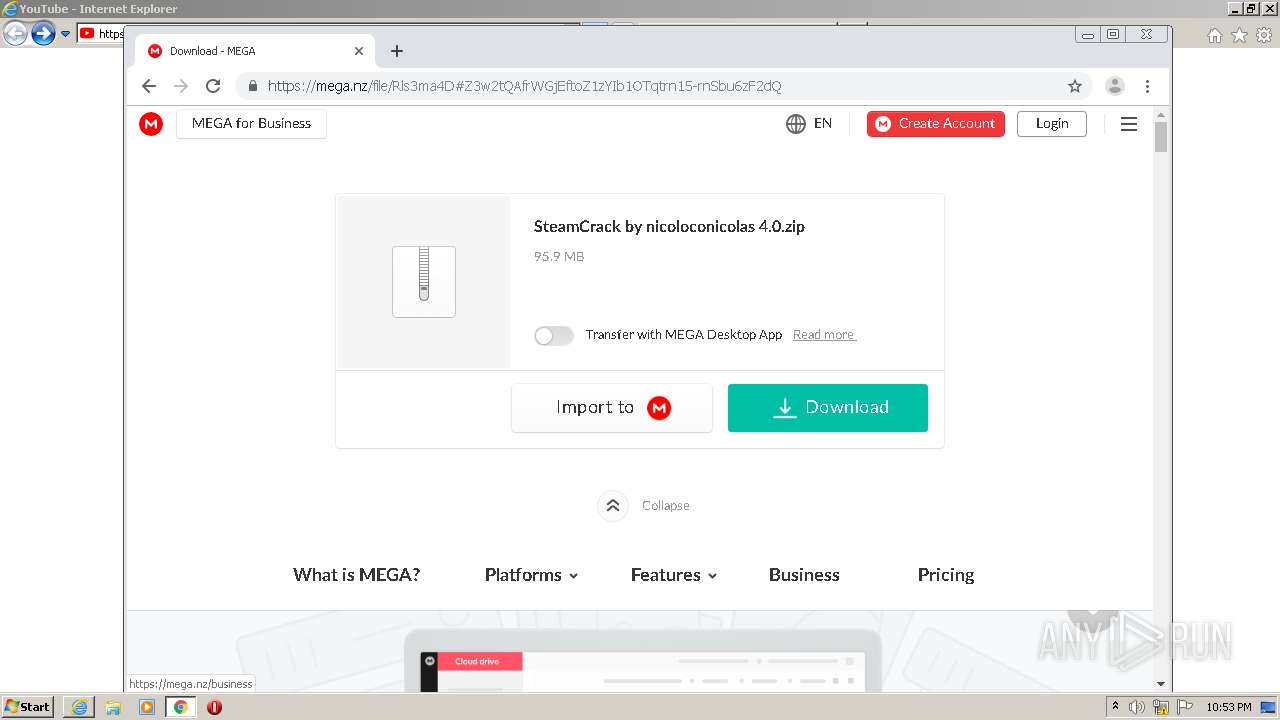This screenshot has width=1280, height=720.
Task: Open a new Chrome tab
Action: (x=397, y=51)
